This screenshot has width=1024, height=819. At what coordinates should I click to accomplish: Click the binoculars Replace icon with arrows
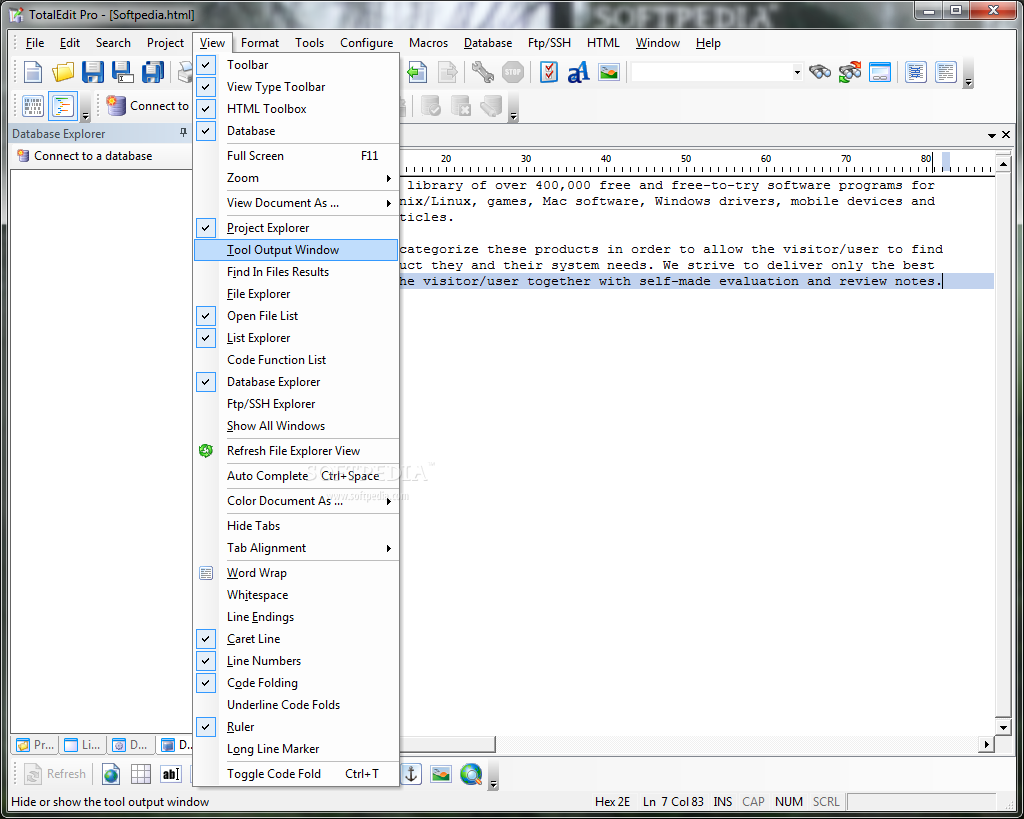pyautogui.click(x=850, y=72)
